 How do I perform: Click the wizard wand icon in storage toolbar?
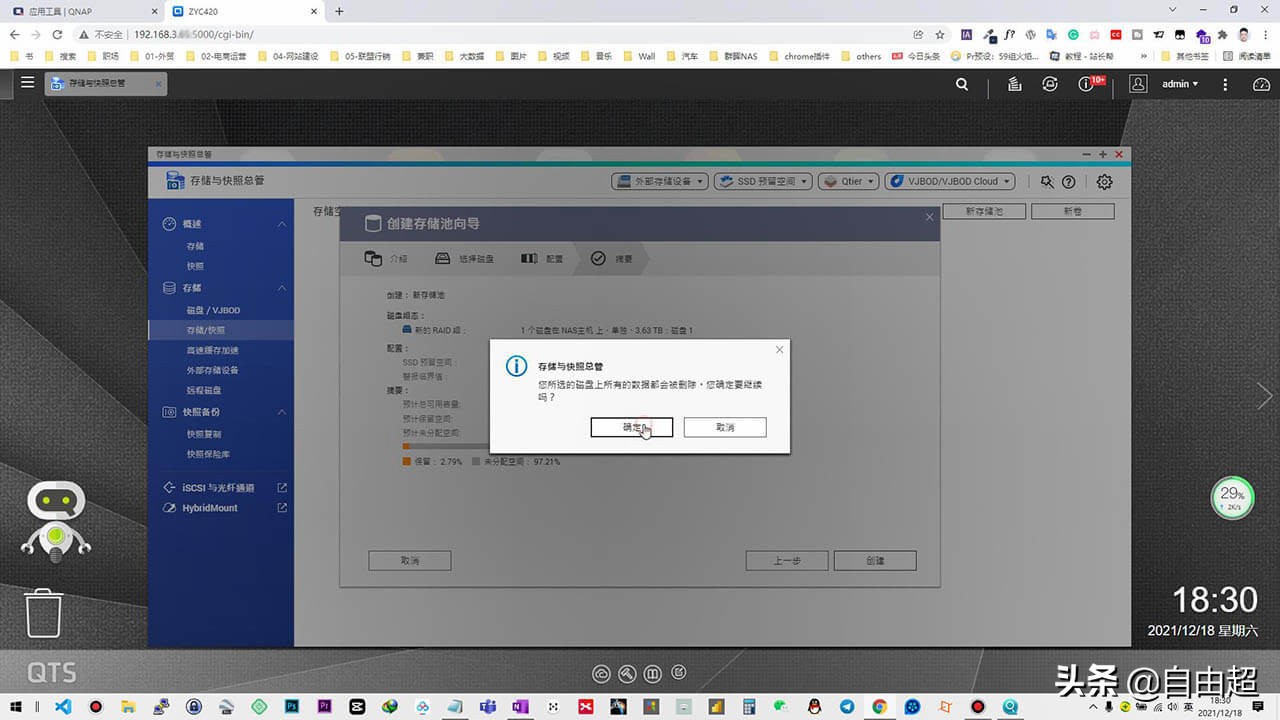tap(1047, 181)
